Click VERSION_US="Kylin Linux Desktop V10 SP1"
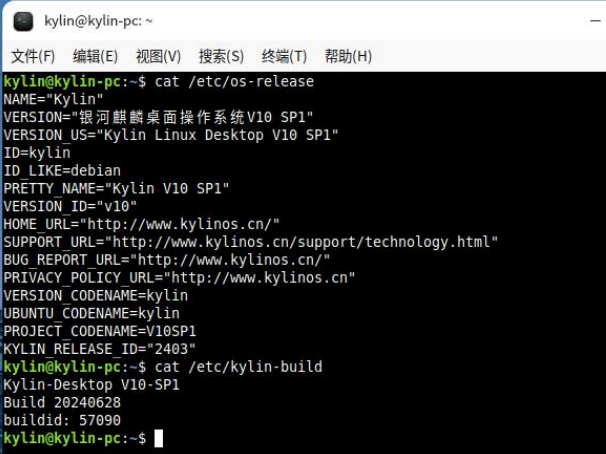606x454 pixels. [171, 135]
